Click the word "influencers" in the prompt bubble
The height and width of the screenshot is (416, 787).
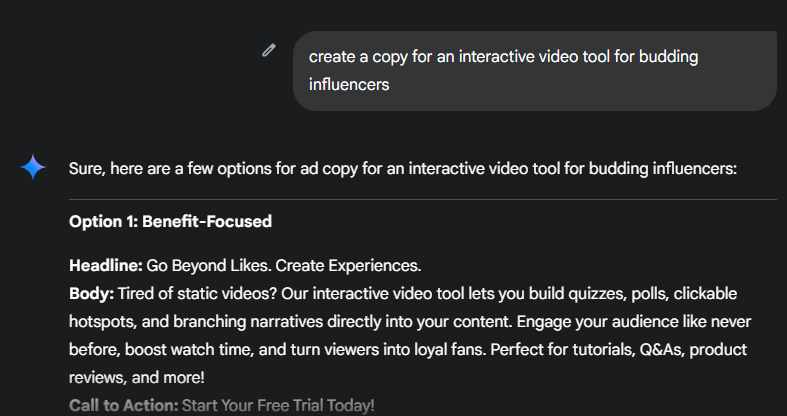(x=349, y=84)
